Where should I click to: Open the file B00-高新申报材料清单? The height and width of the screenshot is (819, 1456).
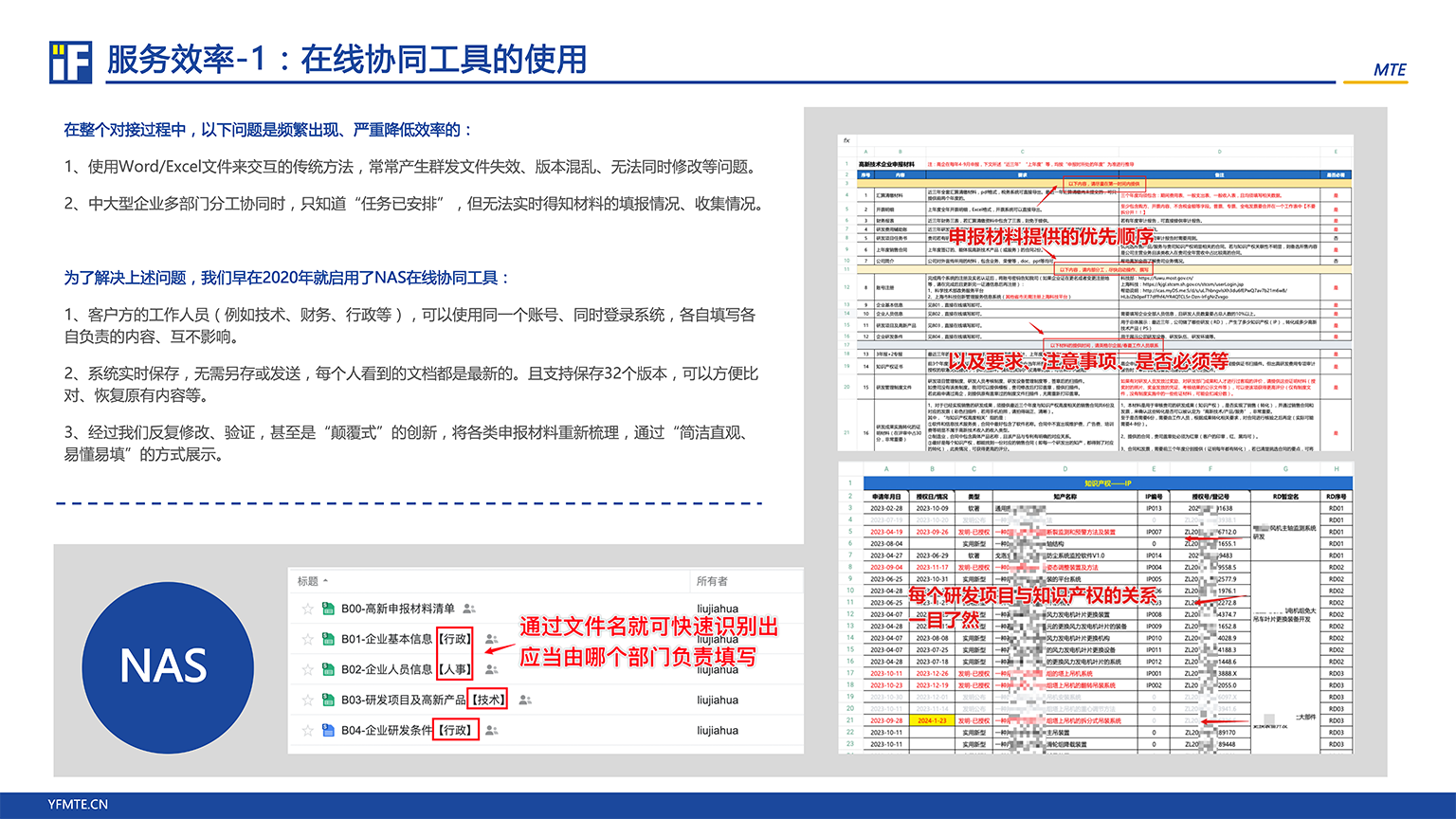click(398, 609)
